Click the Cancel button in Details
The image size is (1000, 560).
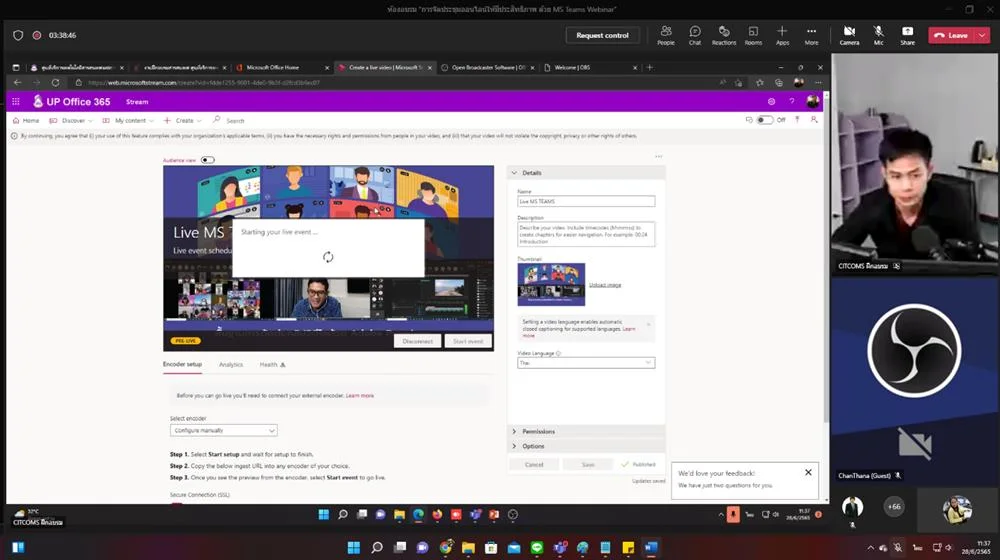[534, 464]
